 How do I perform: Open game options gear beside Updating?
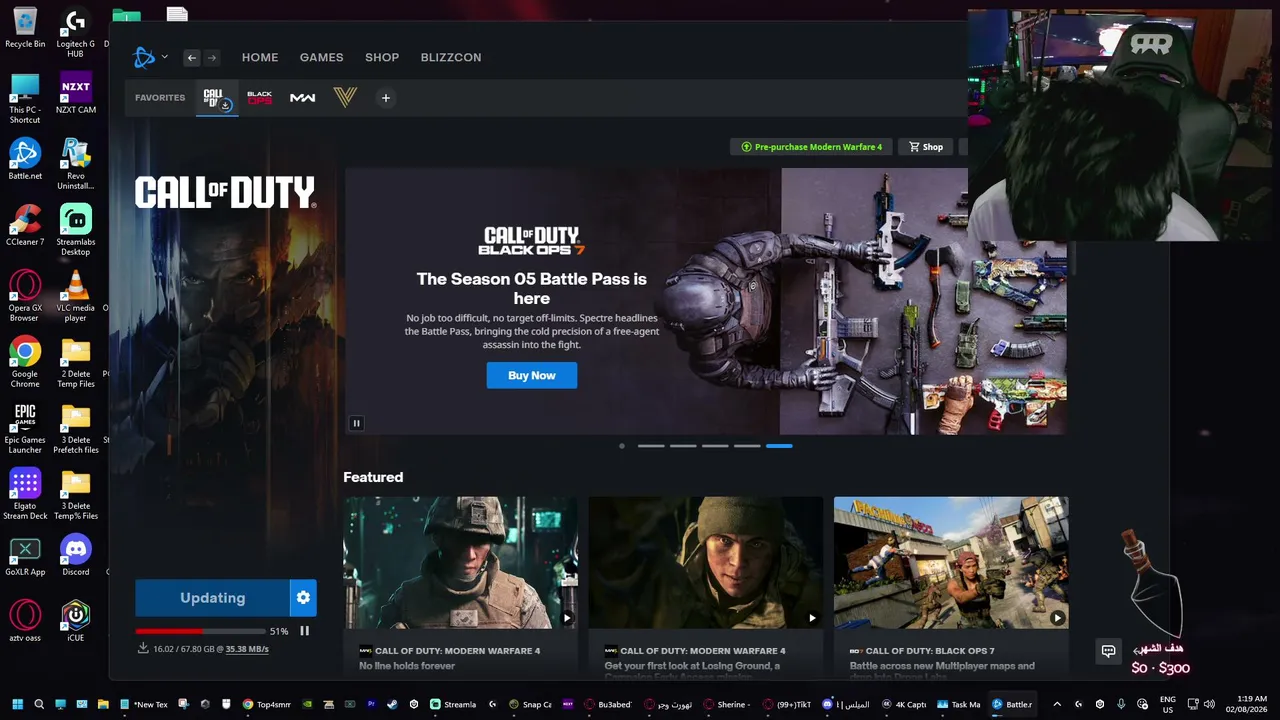303,598
